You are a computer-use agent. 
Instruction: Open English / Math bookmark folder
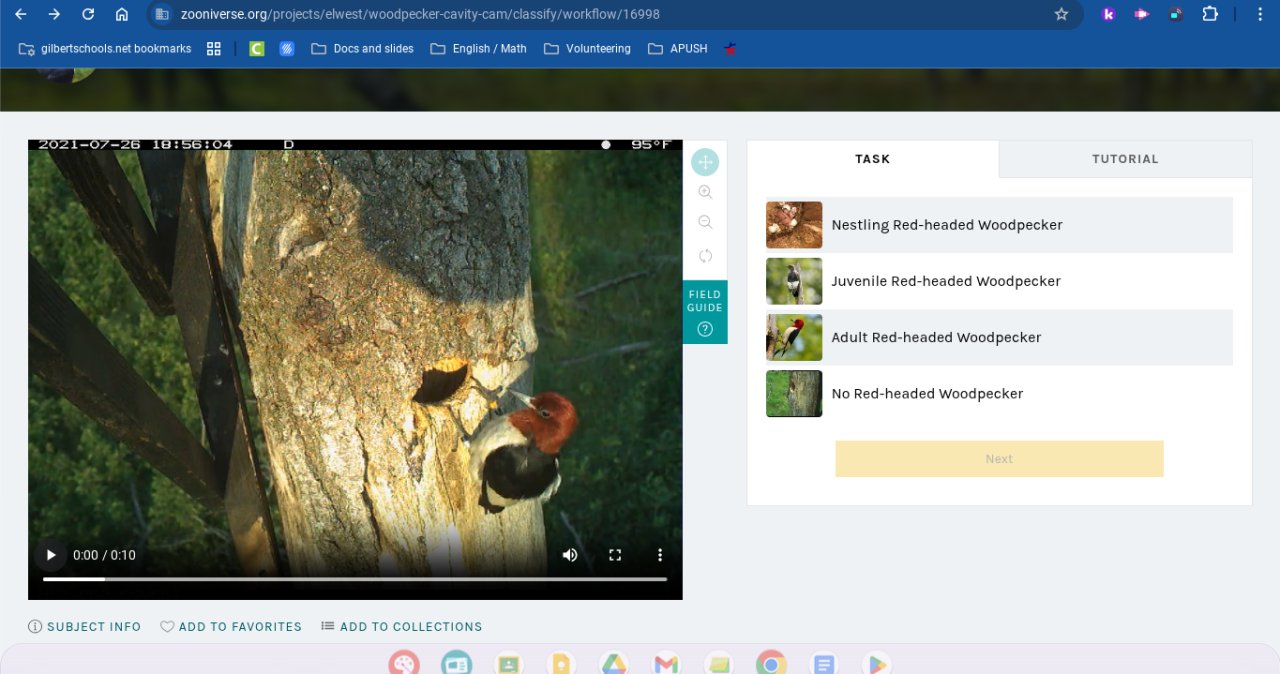(x=478, y=48)
